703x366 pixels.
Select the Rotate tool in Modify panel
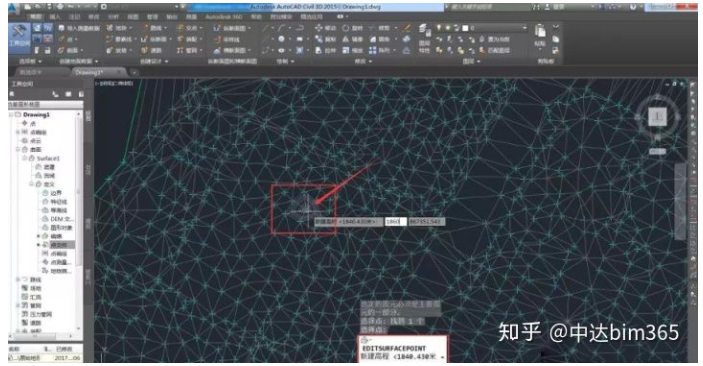click(x=352, y=28)
